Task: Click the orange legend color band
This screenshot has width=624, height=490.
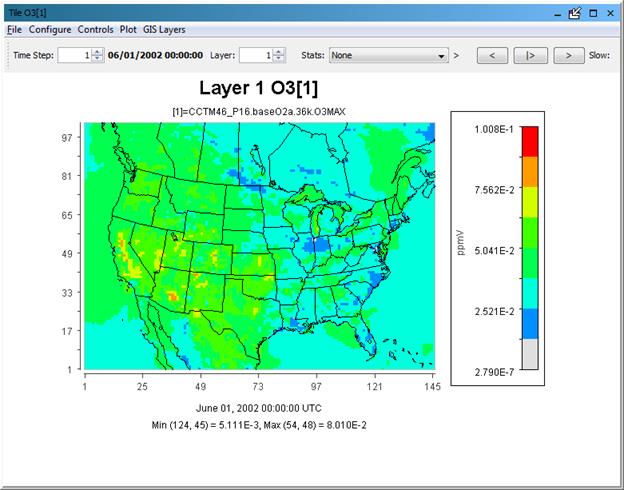Action: pyautogui.click(x=530, y=172)
